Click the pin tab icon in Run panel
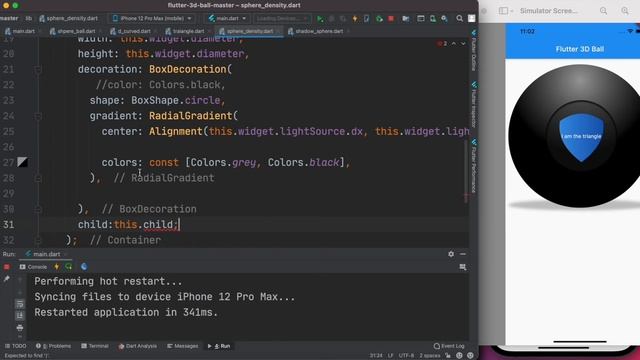 coord(7,279)
